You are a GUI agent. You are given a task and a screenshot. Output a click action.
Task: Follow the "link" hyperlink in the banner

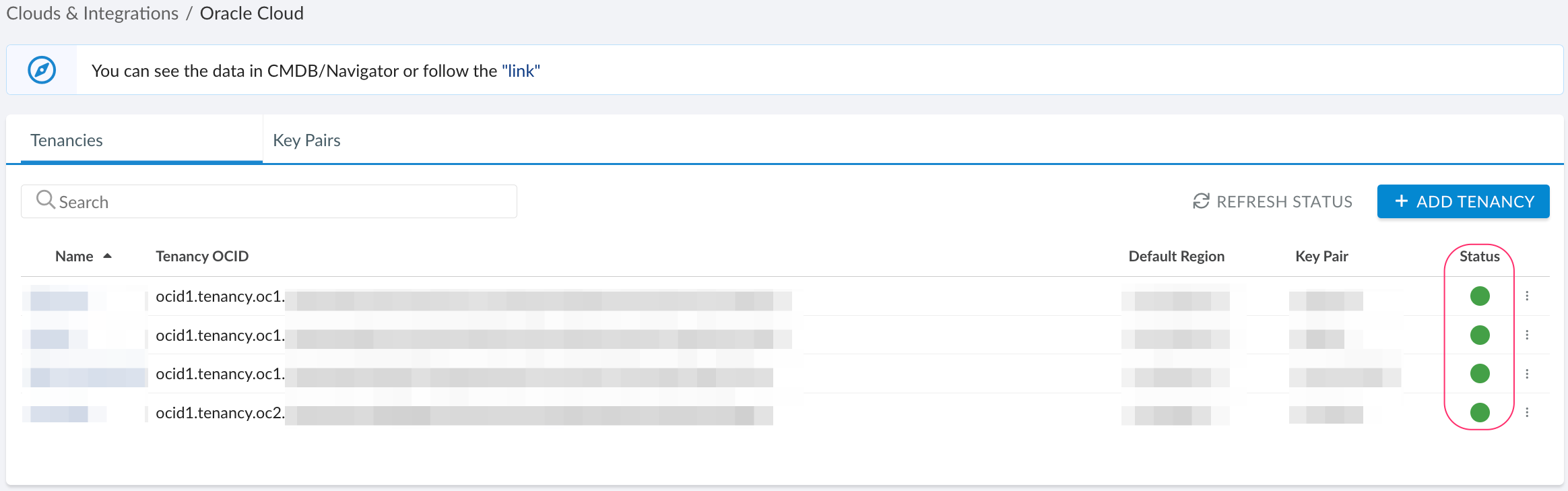coord(520,70)
